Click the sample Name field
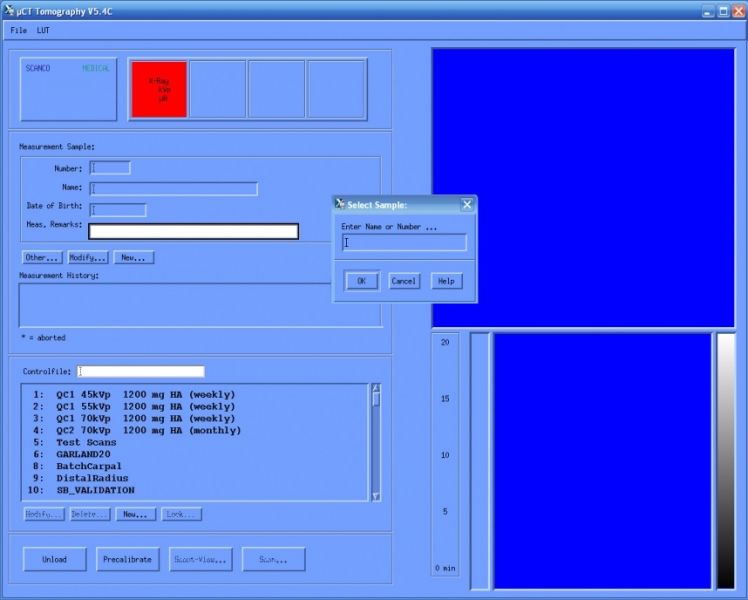748x600 pixels. pos(174,189)
